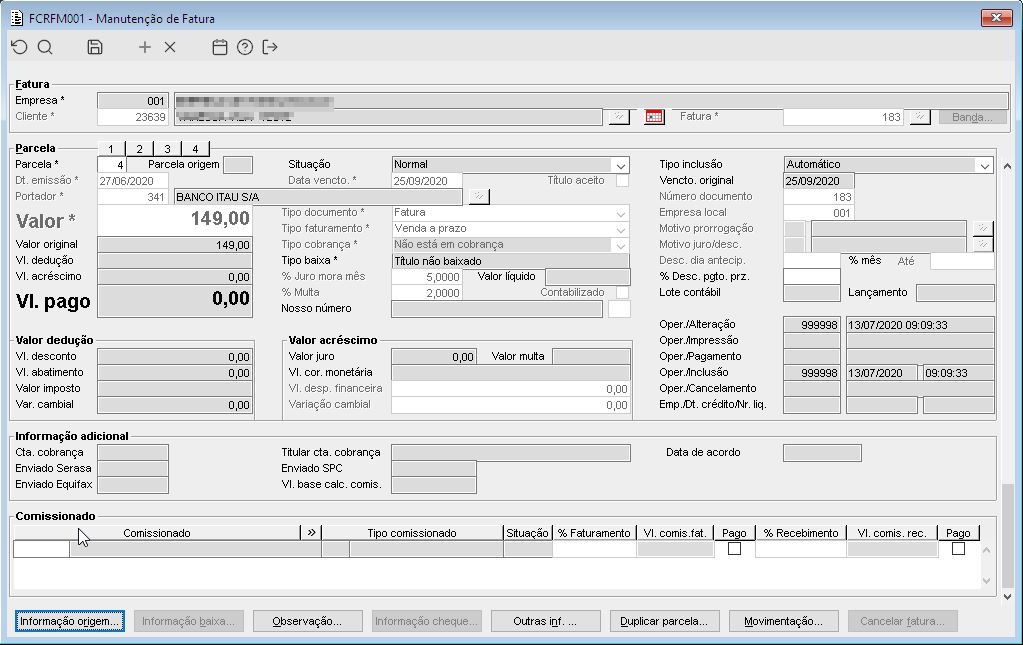Open the Tipo inclusão dropdown
Screen dimensions: 1023x645
pos(982,165)
